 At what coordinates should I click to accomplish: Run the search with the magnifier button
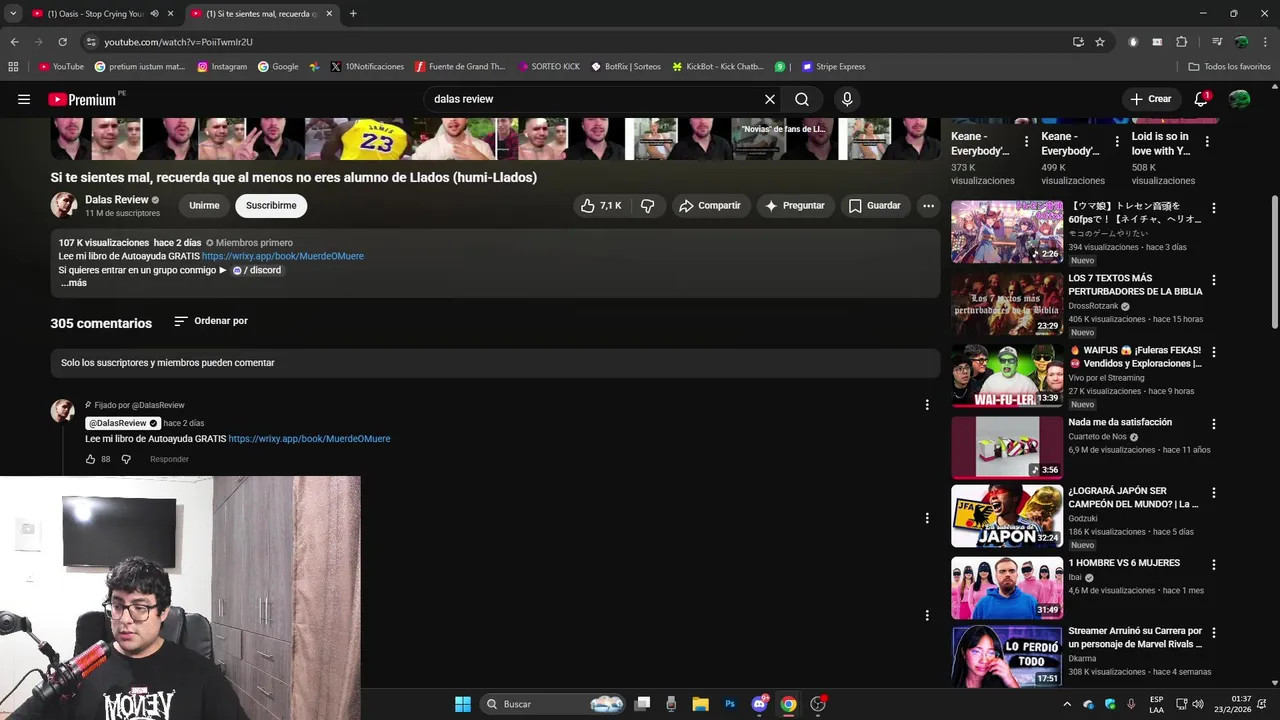802,99
